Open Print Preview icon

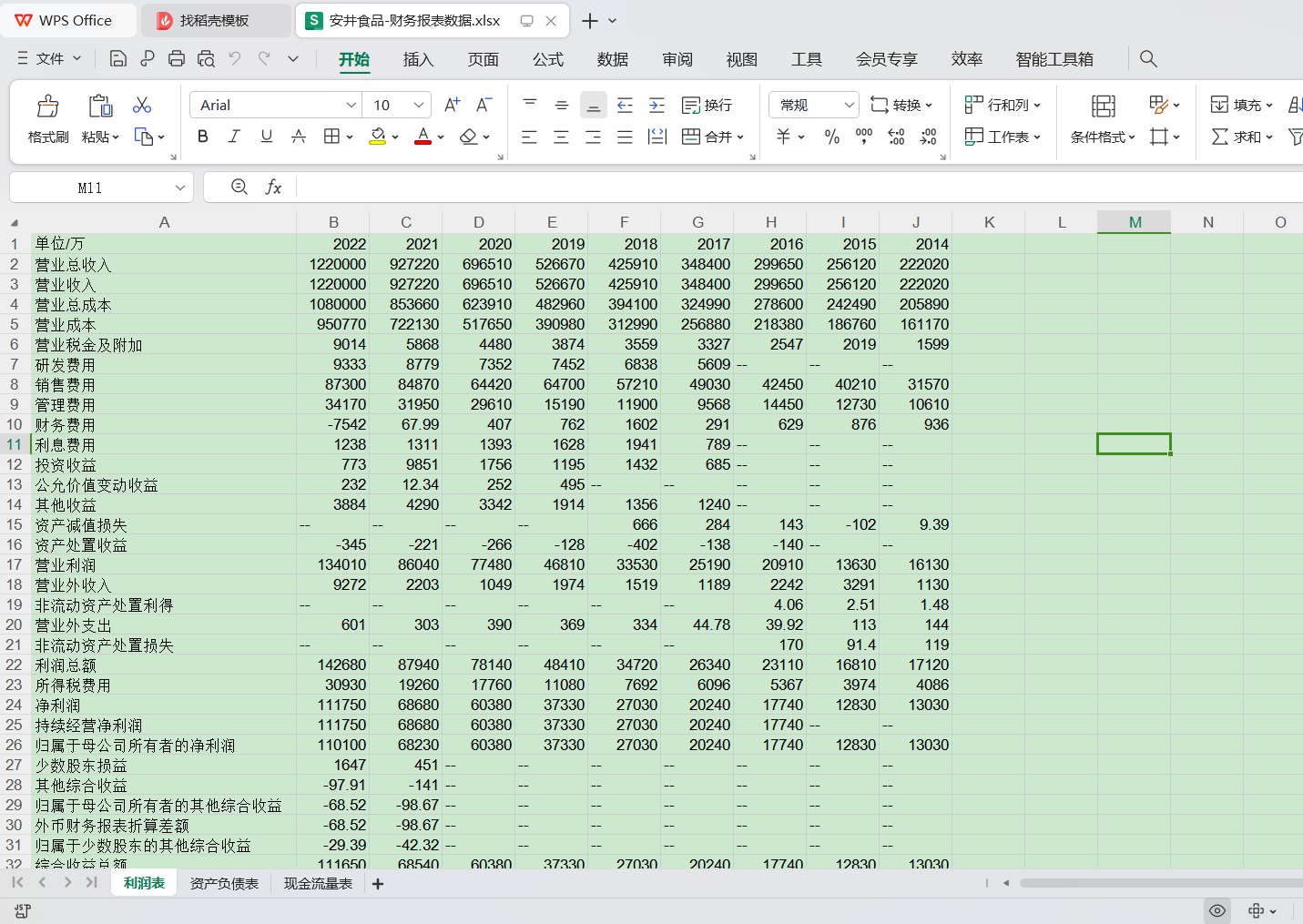(x=206, y=59)
